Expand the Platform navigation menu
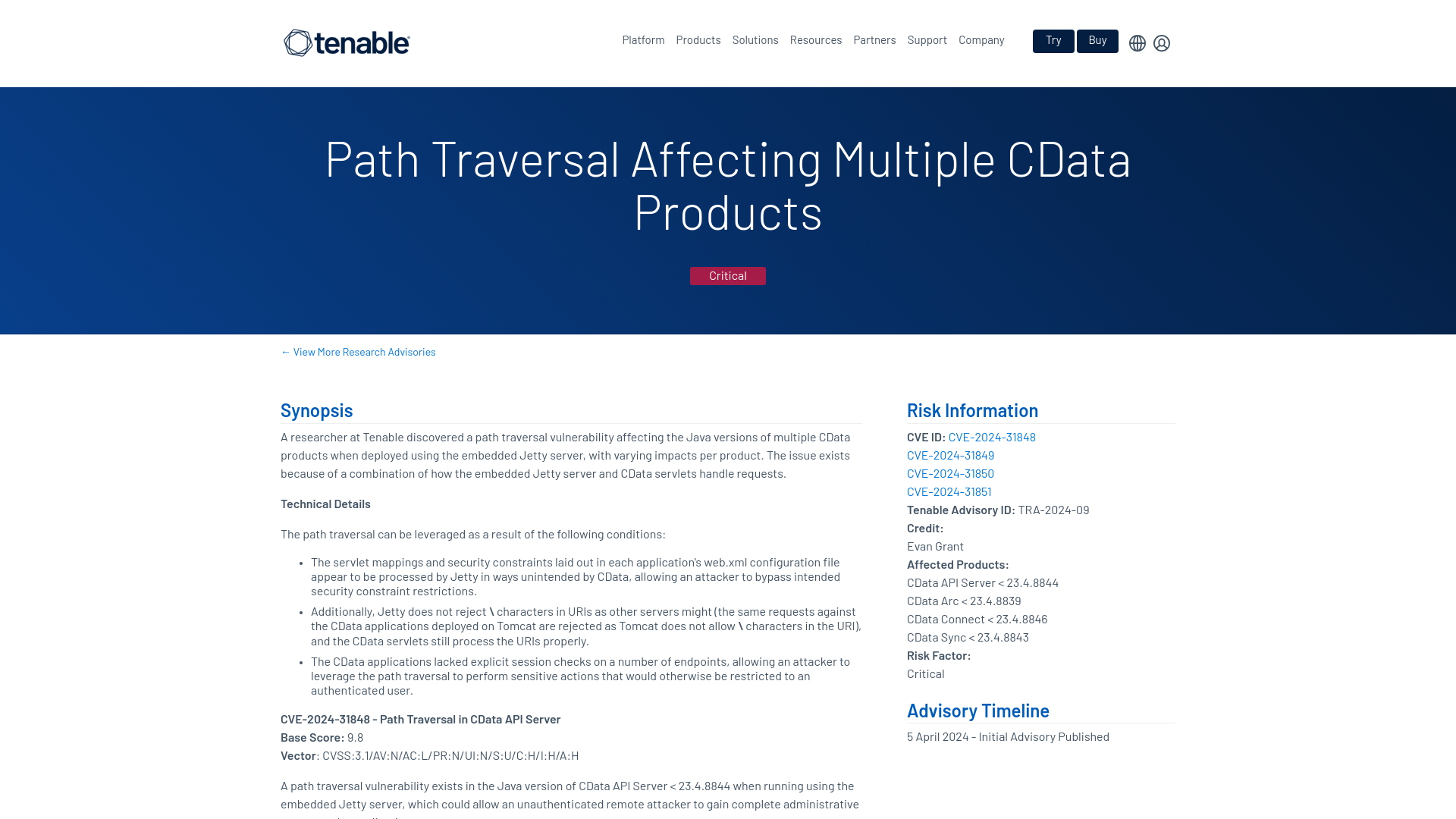The image size is (1456, 819). tap(643, 41)
